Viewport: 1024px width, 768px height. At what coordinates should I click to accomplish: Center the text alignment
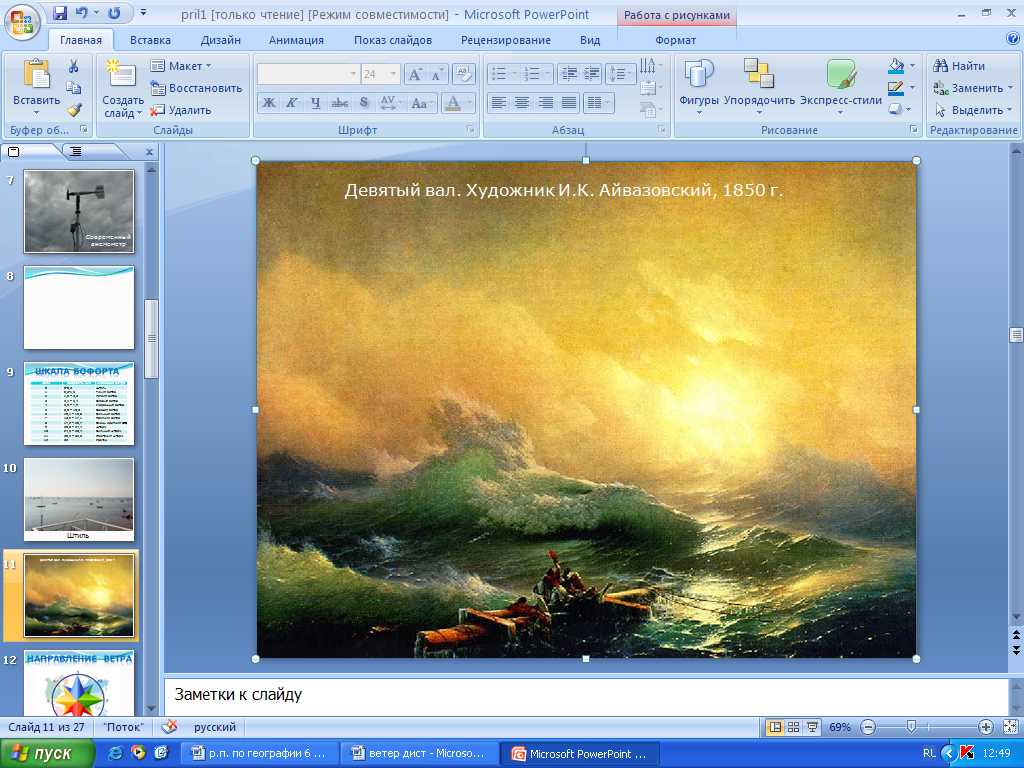point(522,103)
